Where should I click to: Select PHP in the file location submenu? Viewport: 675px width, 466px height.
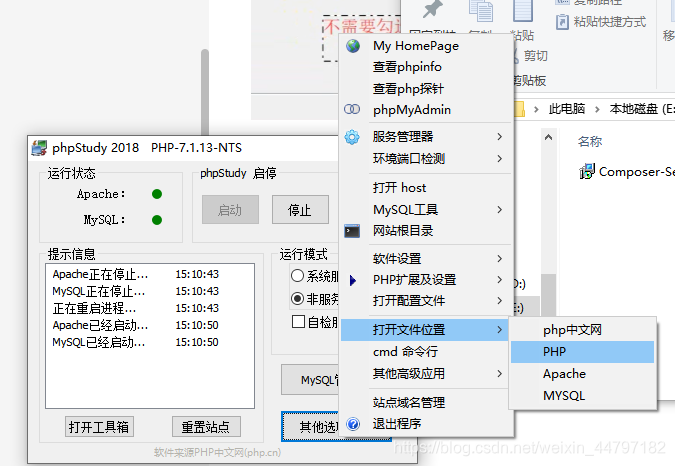coord(582,352)
